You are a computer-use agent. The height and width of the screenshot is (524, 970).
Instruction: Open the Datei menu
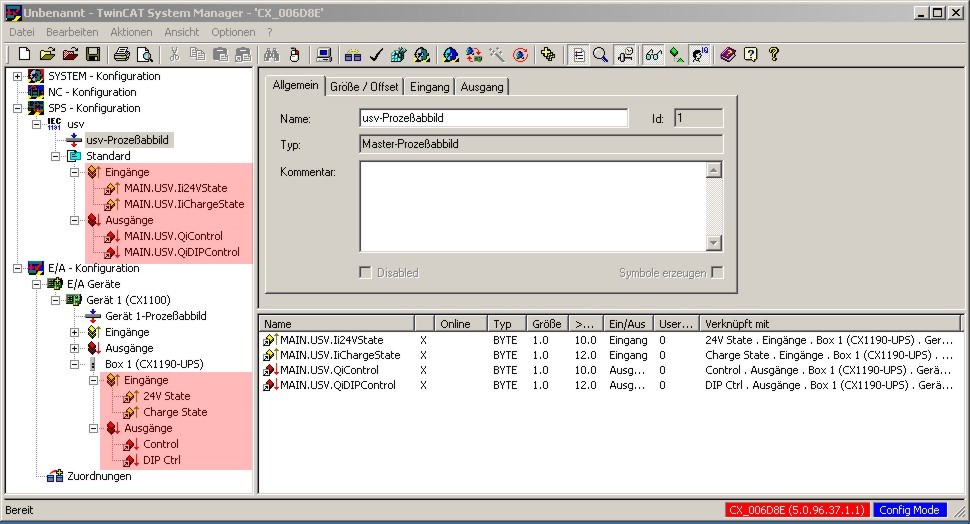(x=22, y=32)
